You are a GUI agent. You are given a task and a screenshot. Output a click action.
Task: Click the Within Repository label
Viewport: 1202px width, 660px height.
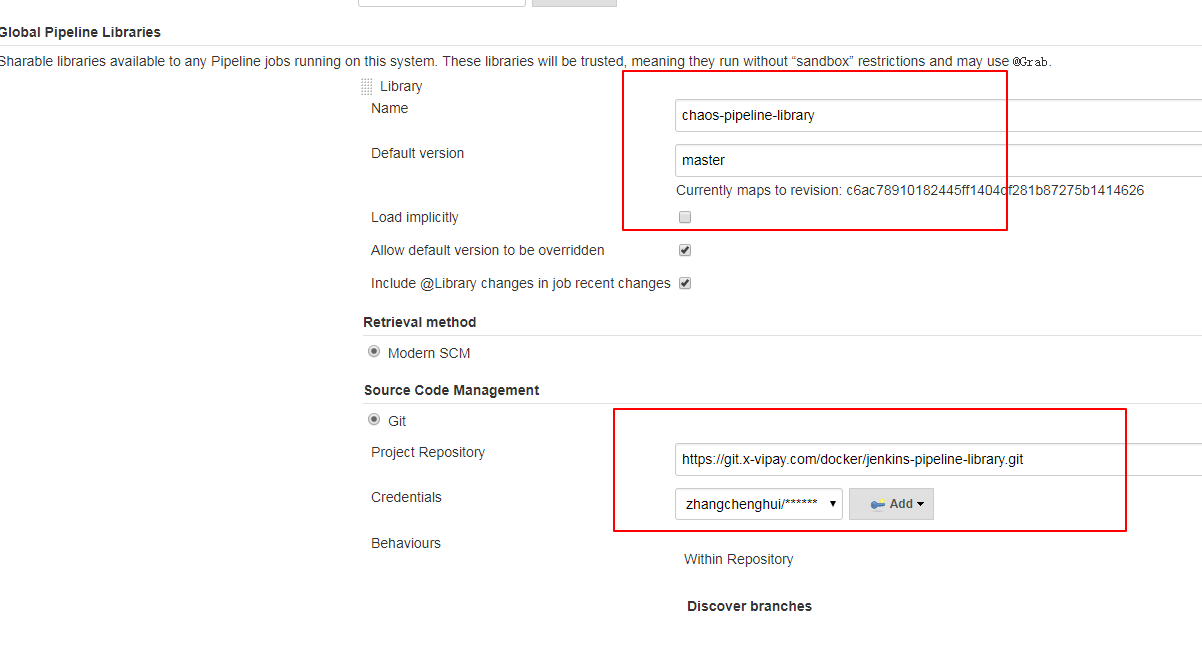738,559
